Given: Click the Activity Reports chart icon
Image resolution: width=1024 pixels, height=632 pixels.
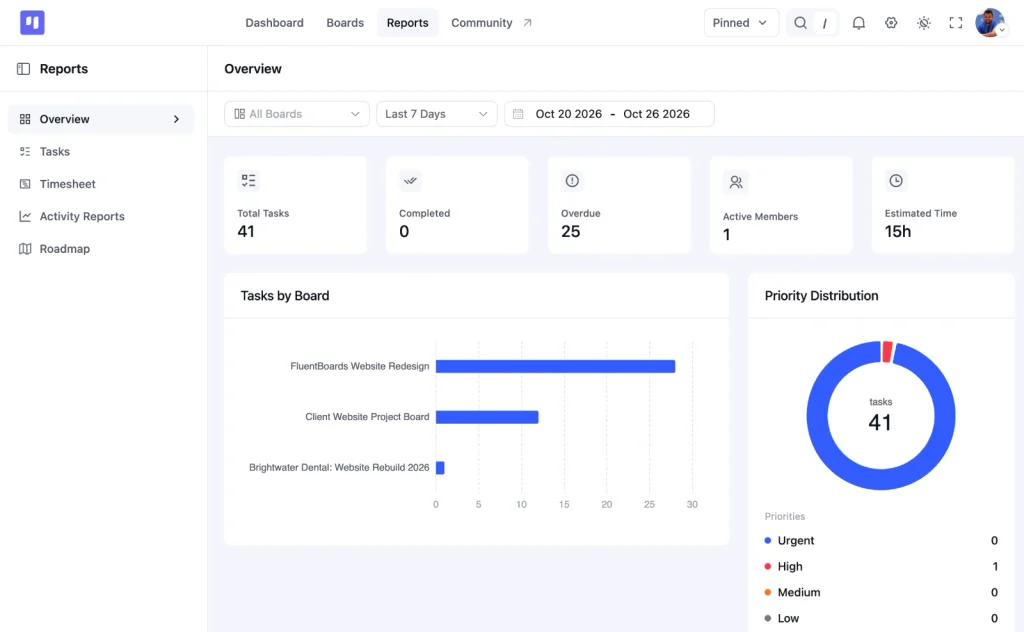Looking at the screenshot, I should [25, 216].
